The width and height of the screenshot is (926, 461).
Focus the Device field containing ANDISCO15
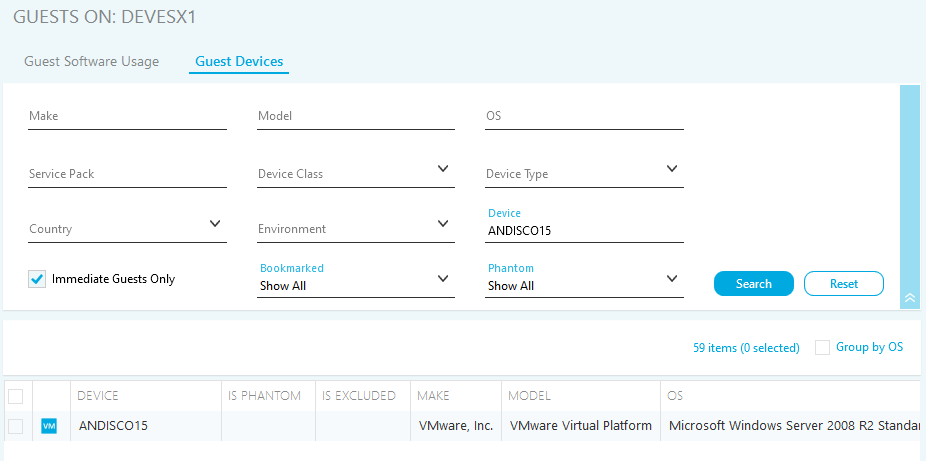(x=584, y=230)
